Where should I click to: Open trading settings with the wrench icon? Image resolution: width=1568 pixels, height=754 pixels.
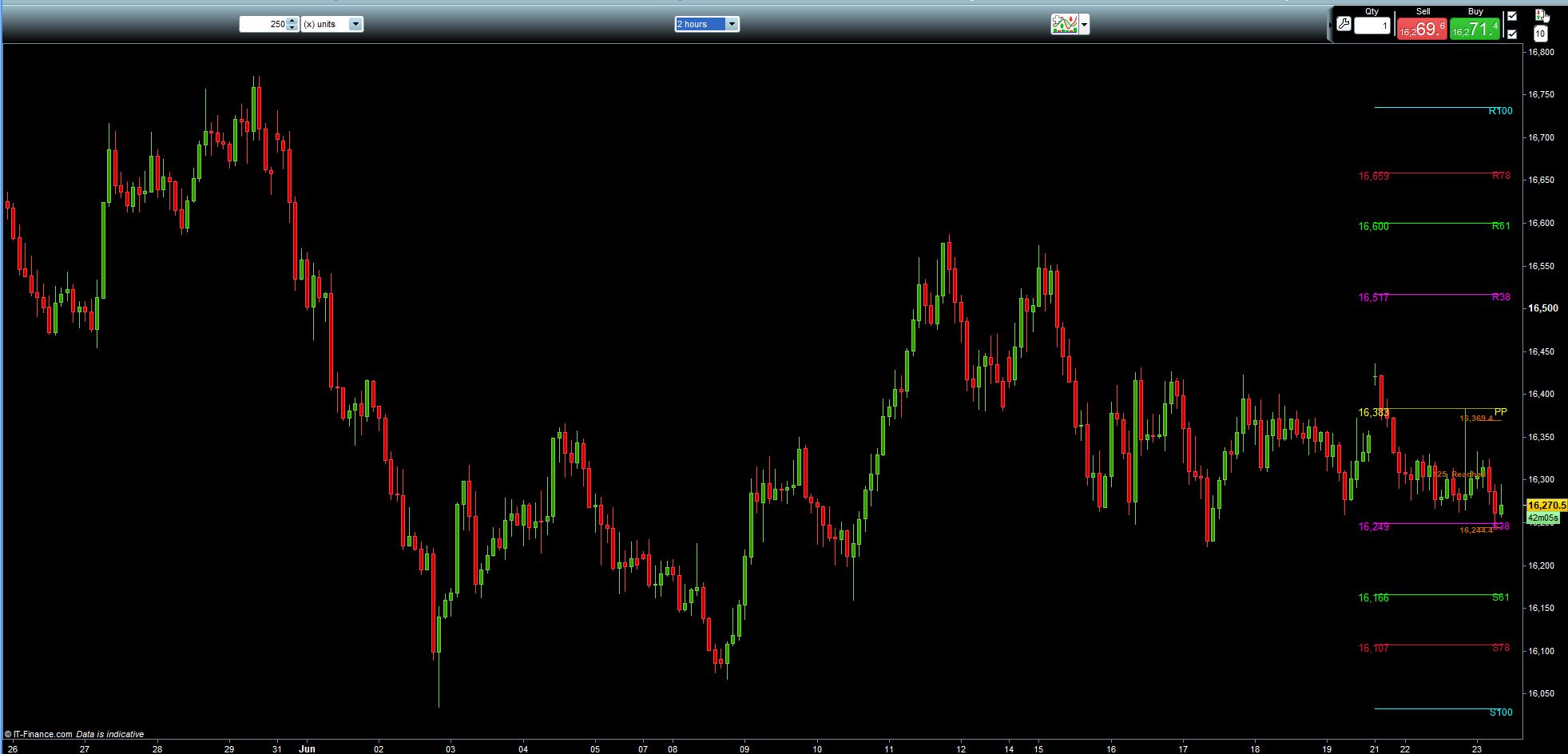[1344, 24]
